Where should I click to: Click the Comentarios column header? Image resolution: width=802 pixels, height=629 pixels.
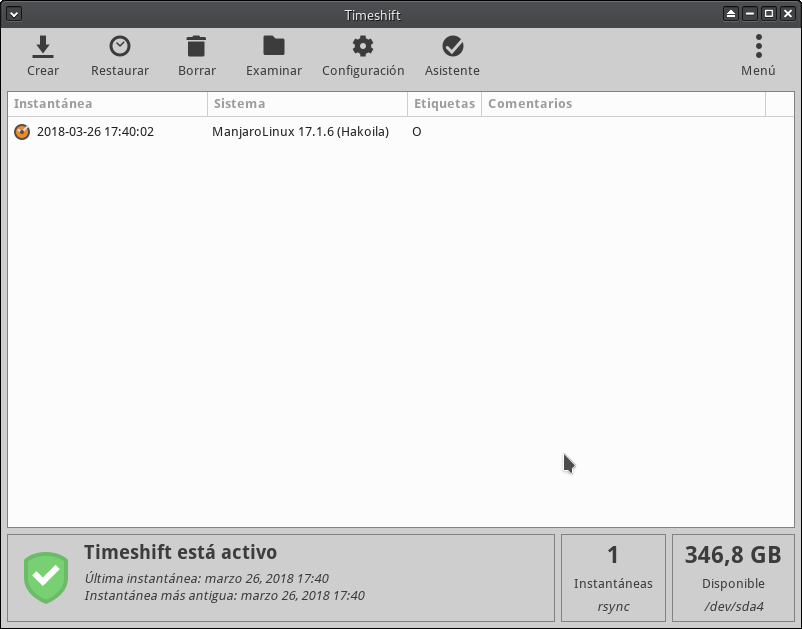(622, 104)
